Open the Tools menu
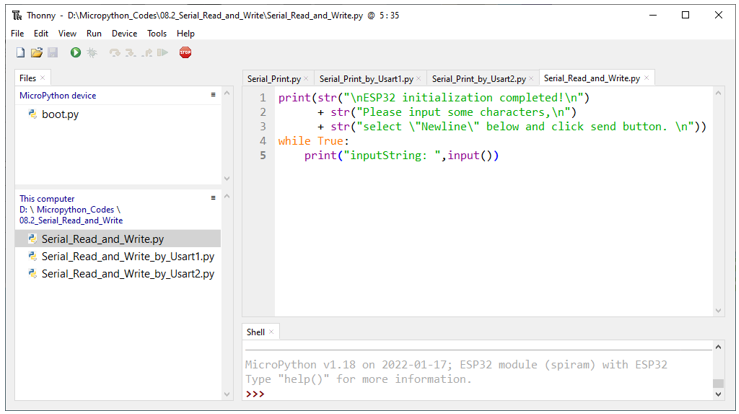The image size is (739, 414). click(x=157, y=33)
